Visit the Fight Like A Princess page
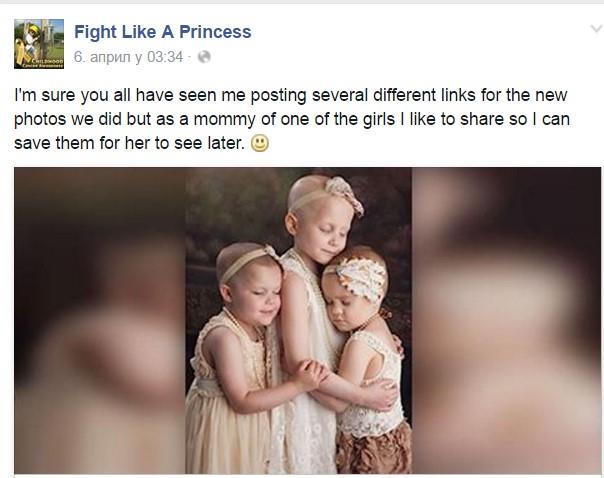This screenshot has width=604, height=478. [x=162, y=32]
